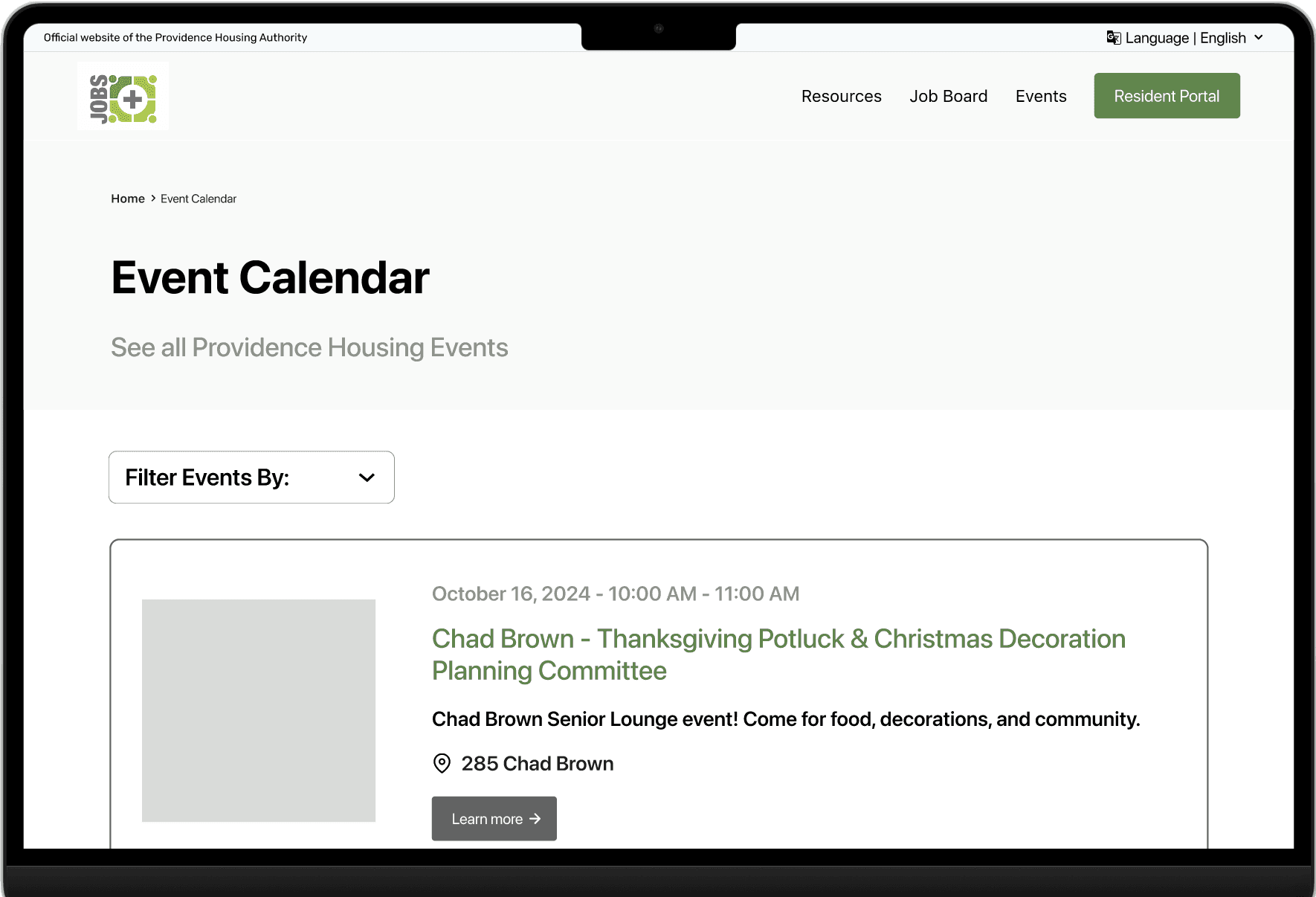Click the Language | English label

pyautogui.click(x=1186, y=38)
